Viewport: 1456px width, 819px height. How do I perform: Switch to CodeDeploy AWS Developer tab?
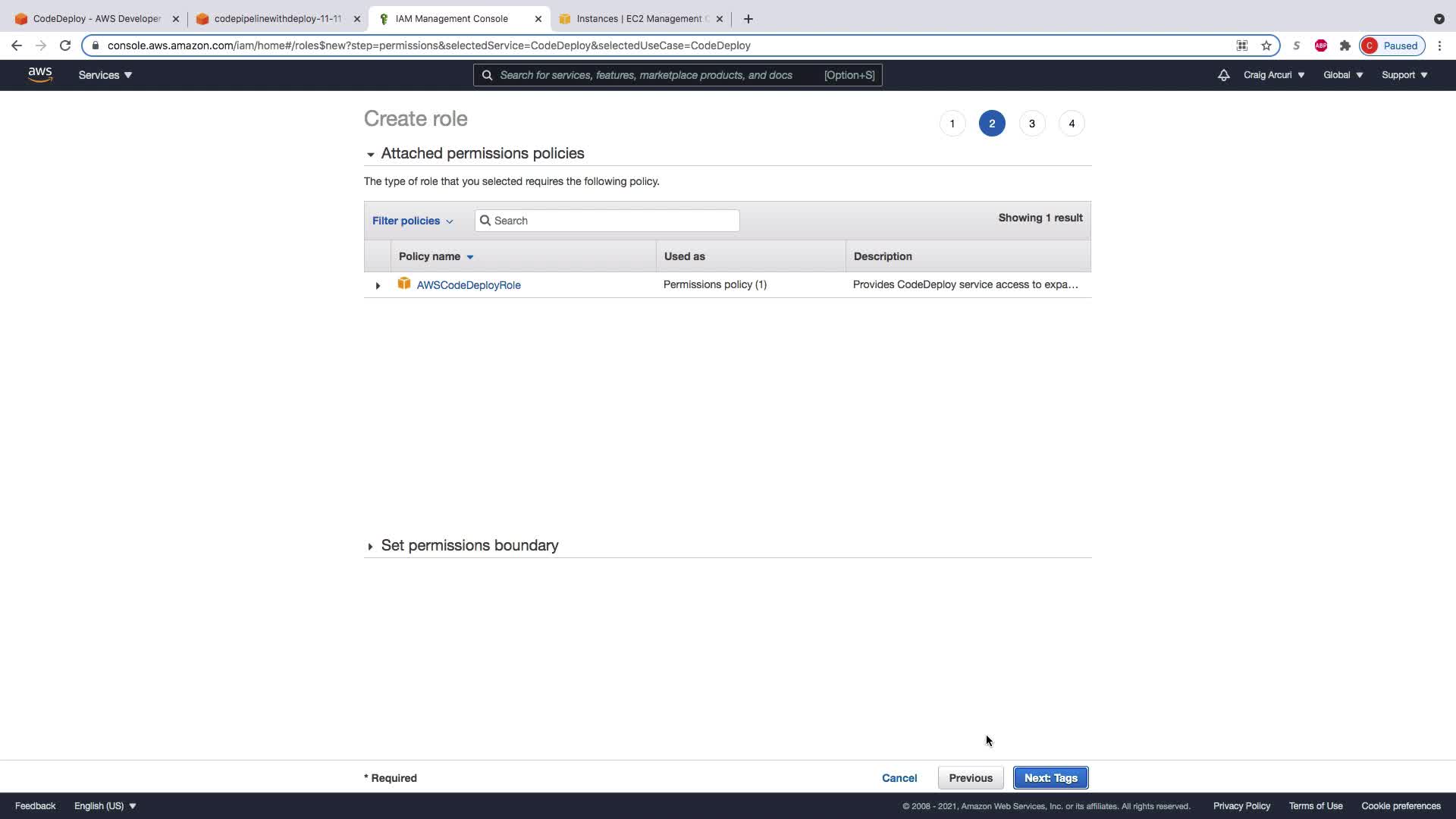coord(96,19)
